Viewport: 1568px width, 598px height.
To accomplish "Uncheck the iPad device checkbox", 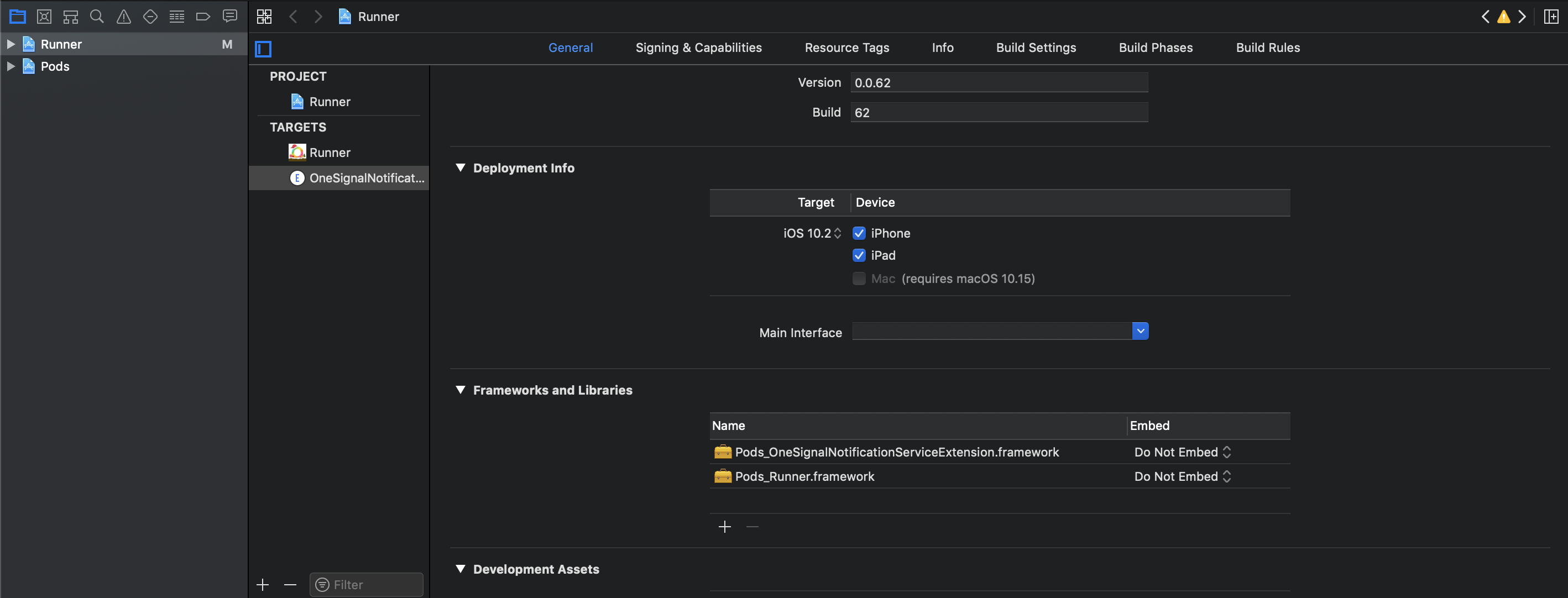I will tap(860, 255).
